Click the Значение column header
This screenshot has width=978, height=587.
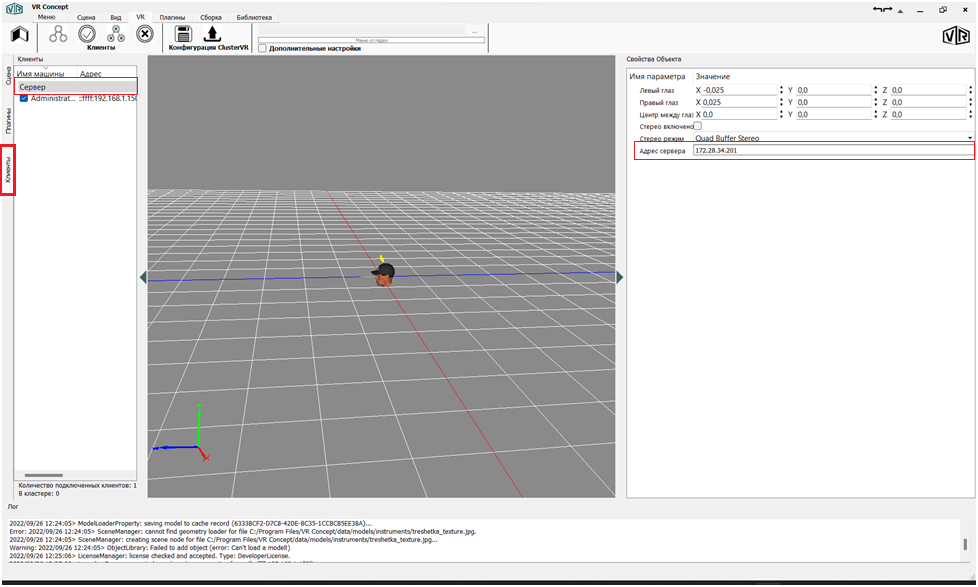coord(713,77)
